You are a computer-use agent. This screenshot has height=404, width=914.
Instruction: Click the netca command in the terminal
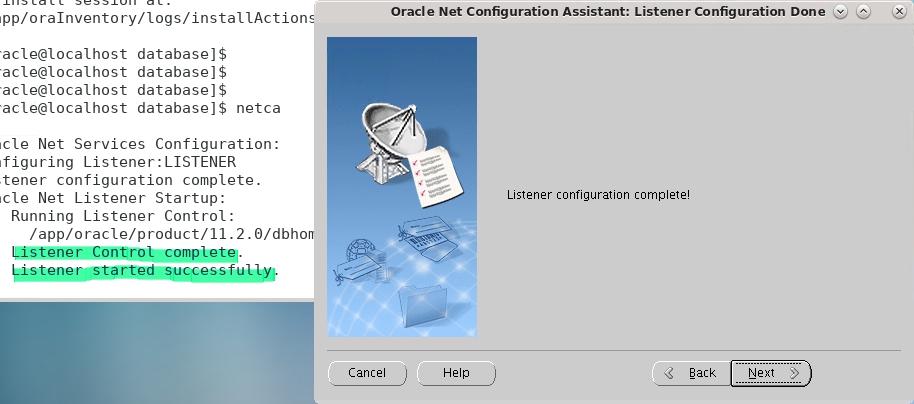pos(258,108)
